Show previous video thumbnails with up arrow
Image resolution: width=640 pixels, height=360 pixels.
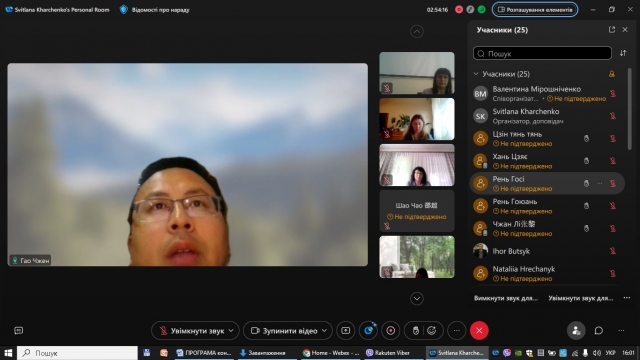pos(417,31)
